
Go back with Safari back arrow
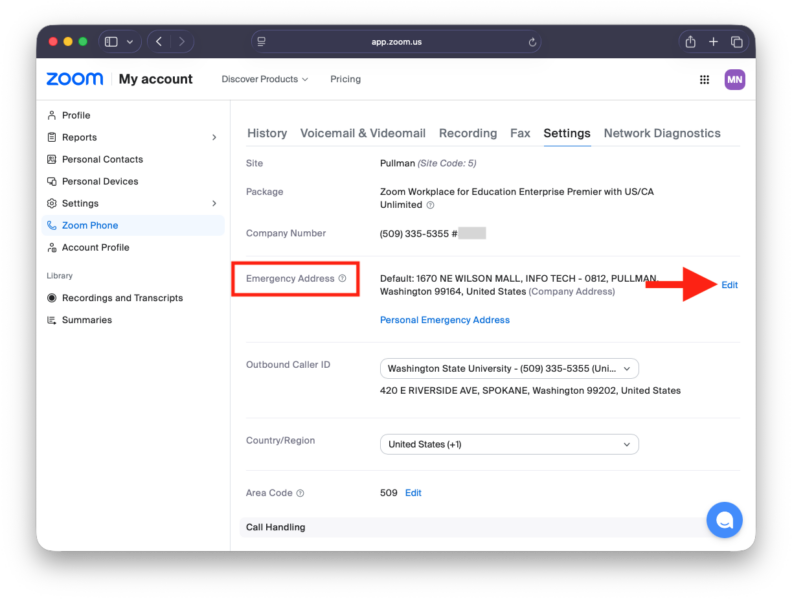[159, 41]
